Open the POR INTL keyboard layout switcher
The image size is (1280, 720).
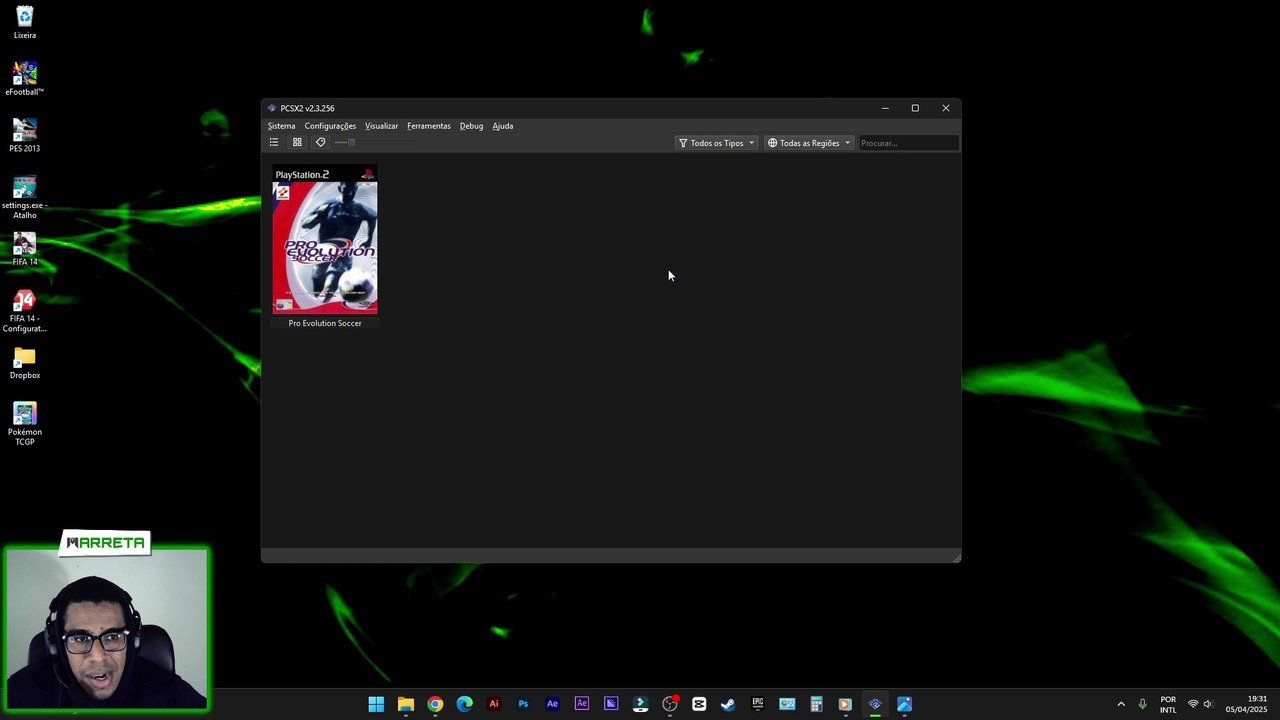coord(1168,704)
